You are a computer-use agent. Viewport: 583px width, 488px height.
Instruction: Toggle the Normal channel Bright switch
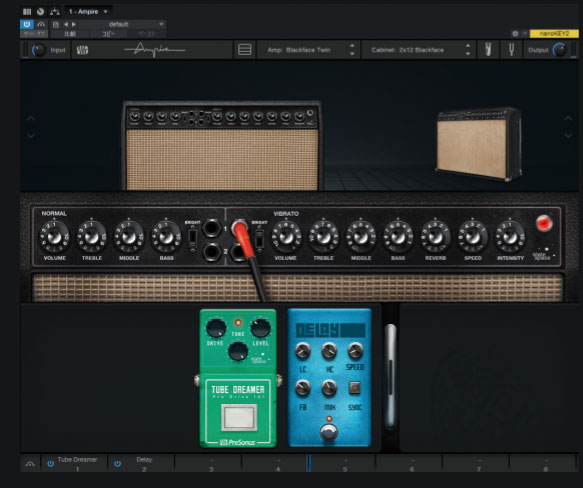coord(193,237)
